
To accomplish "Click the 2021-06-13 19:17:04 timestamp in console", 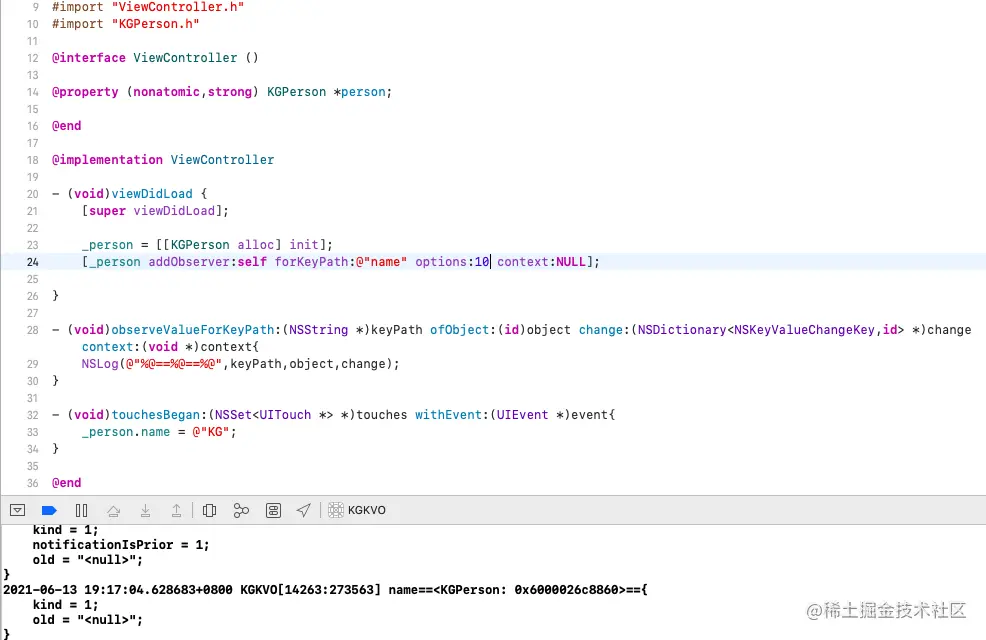I will (x=118, y=590).
